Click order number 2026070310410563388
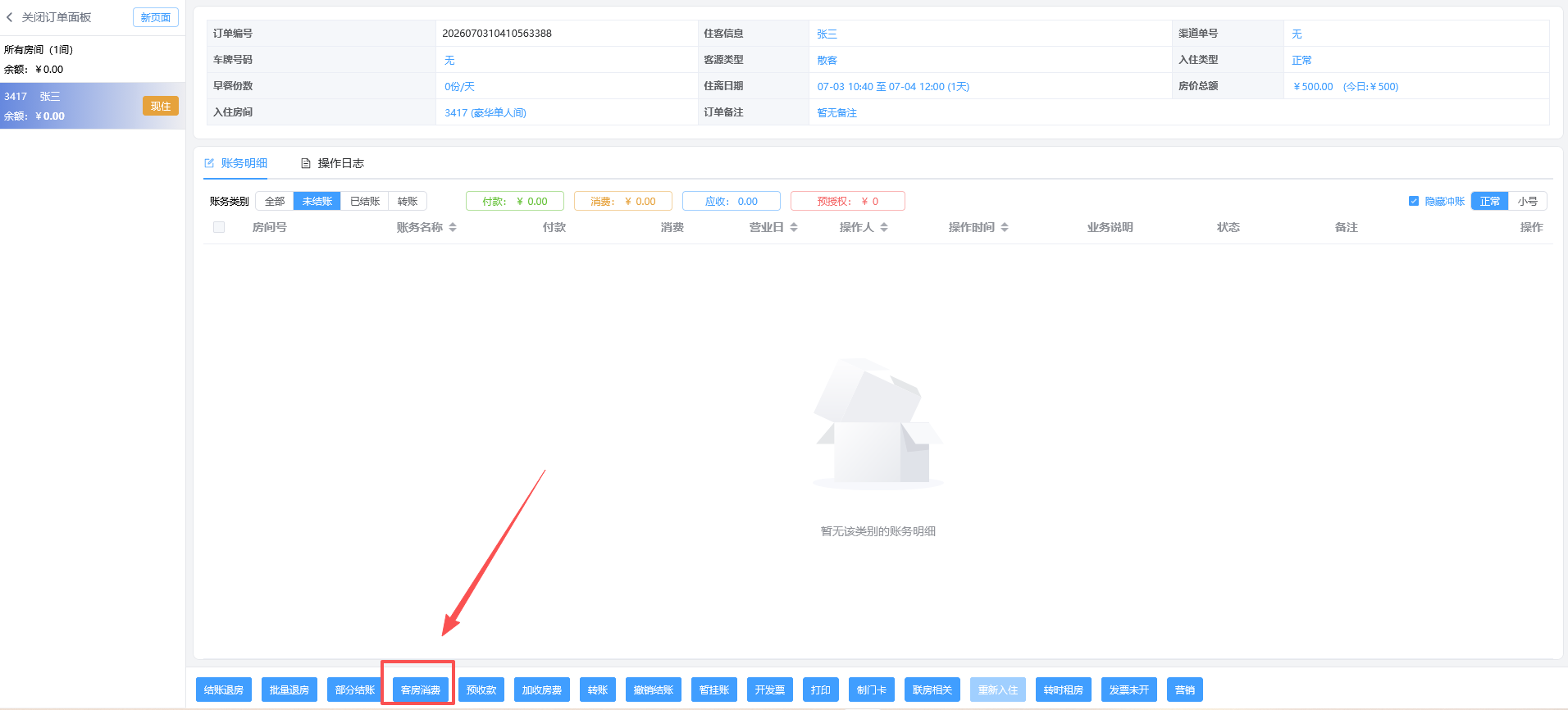1568x710 pixels. (x=497, y=34)
